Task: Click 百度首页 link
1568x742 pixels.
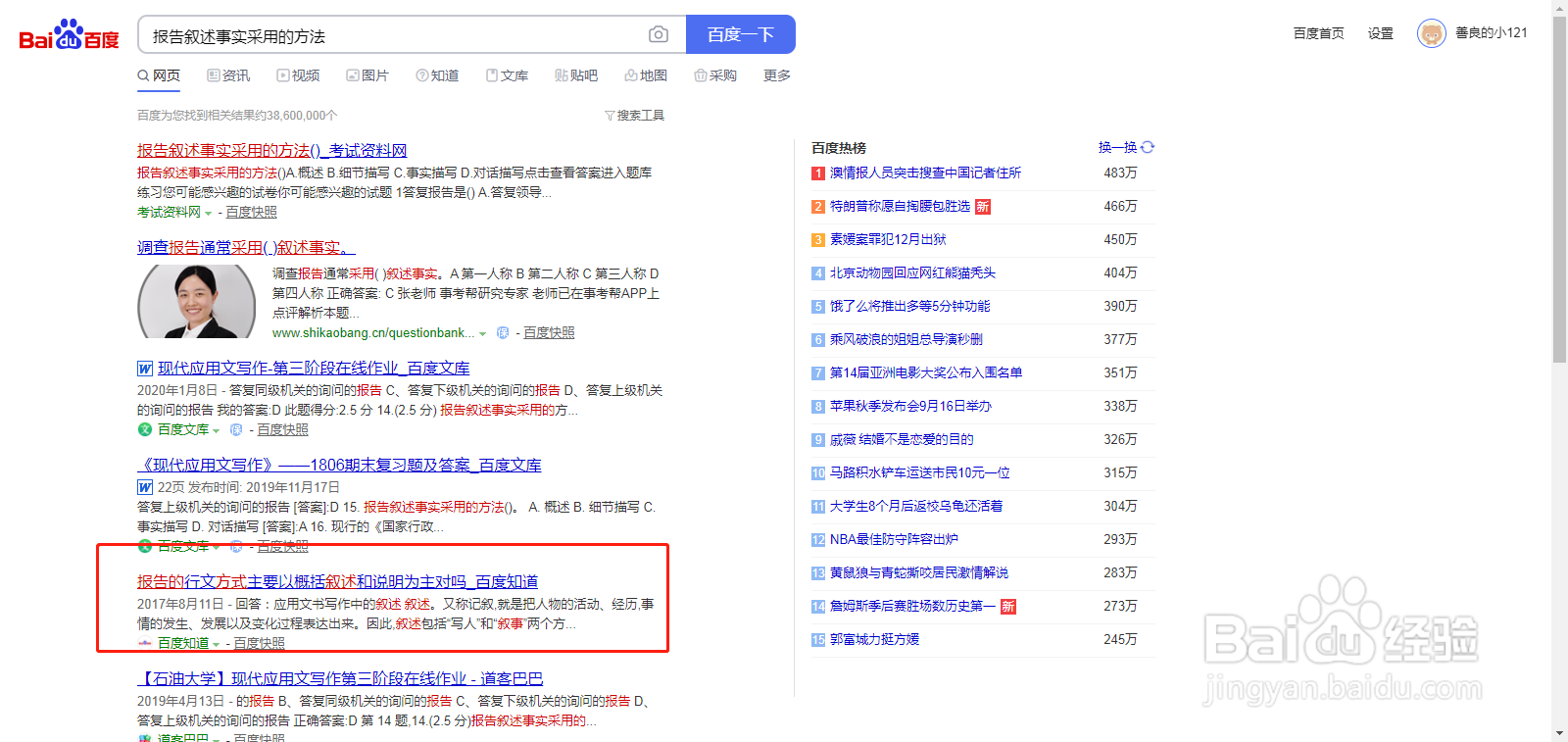Action: [x=1318, y=33]
